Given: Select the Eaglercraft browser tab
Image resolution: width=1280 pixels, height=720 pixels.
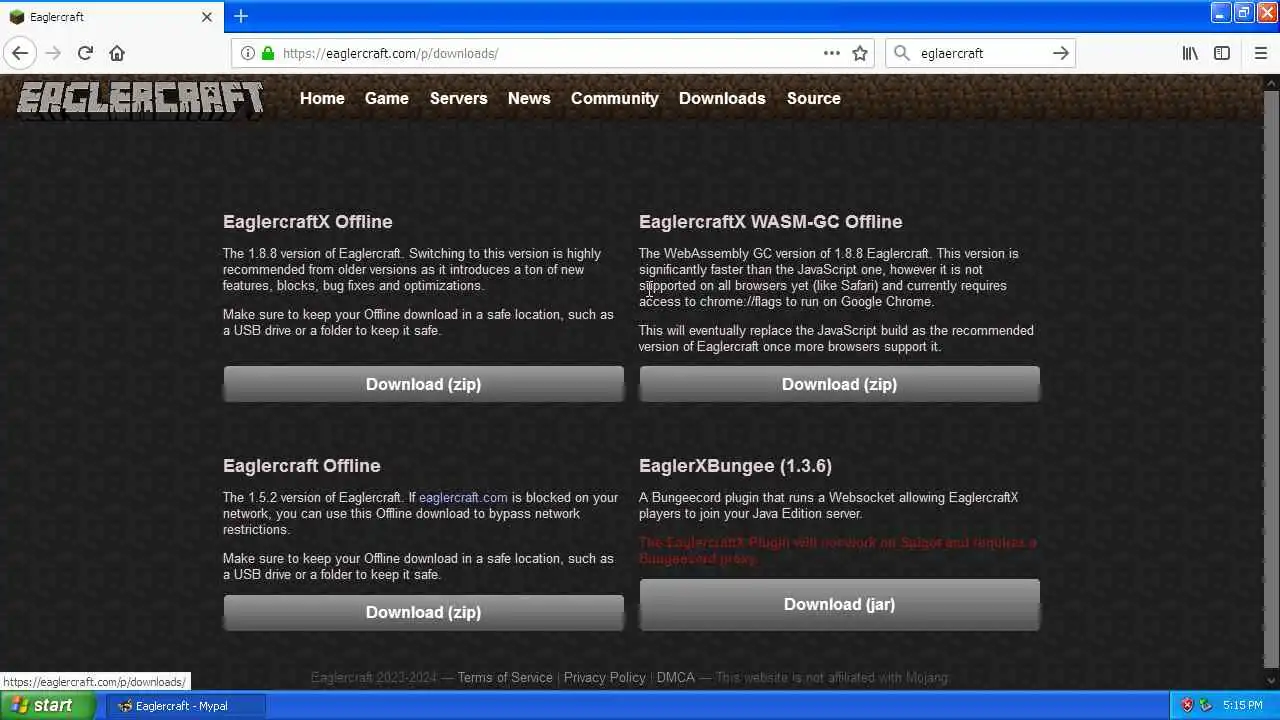Looking at the screenshot, I should [x=110, y=17].
